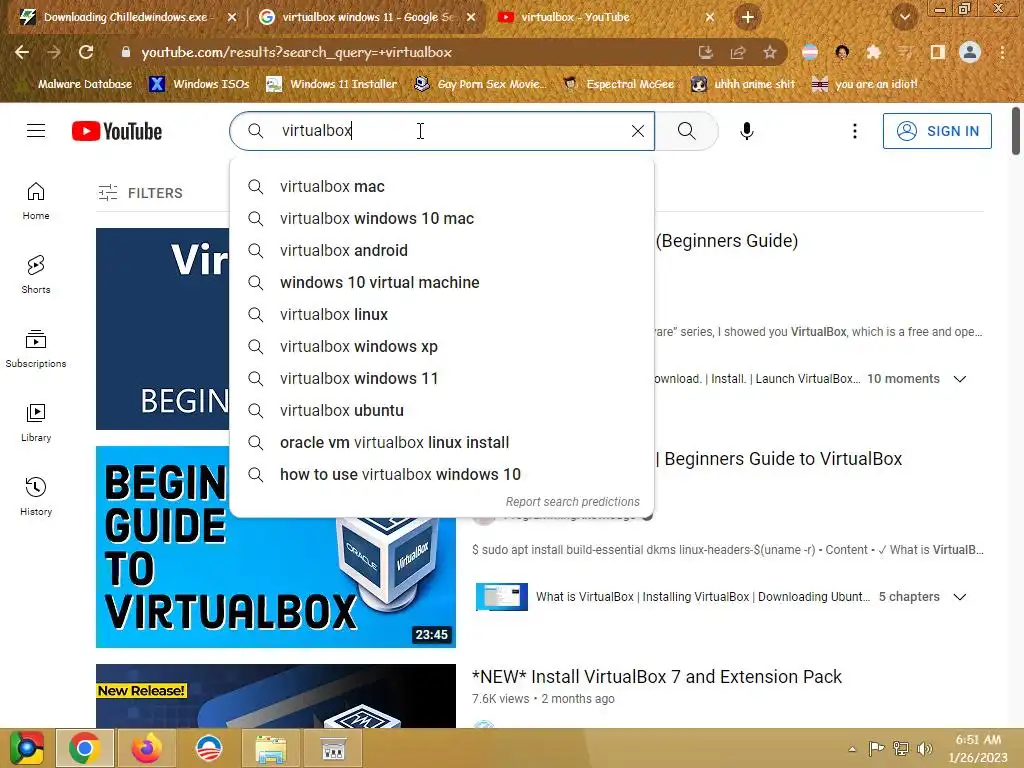Open Chrome three-dot menu
This screenshot has height=768, width=1024.
coord(1002,52)
